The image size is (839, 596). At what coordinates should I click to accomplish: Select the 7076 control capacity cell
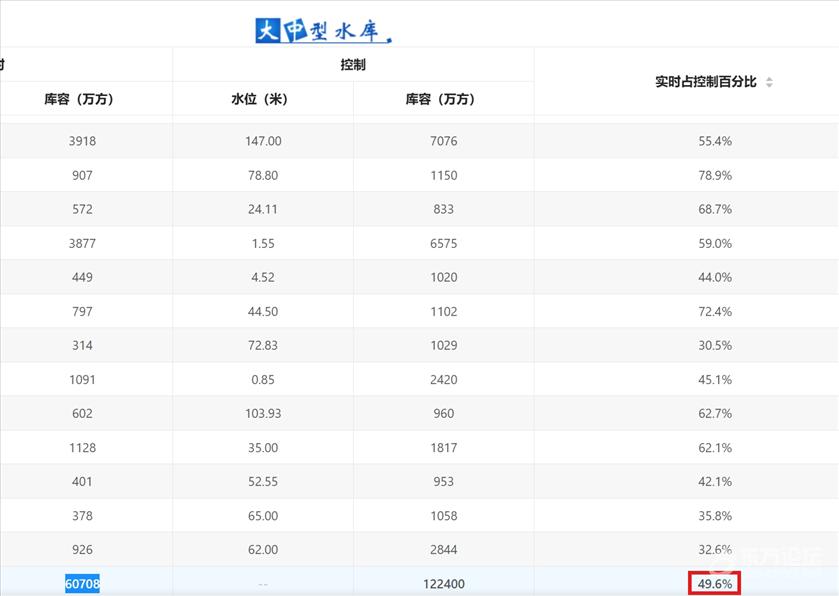444,141
